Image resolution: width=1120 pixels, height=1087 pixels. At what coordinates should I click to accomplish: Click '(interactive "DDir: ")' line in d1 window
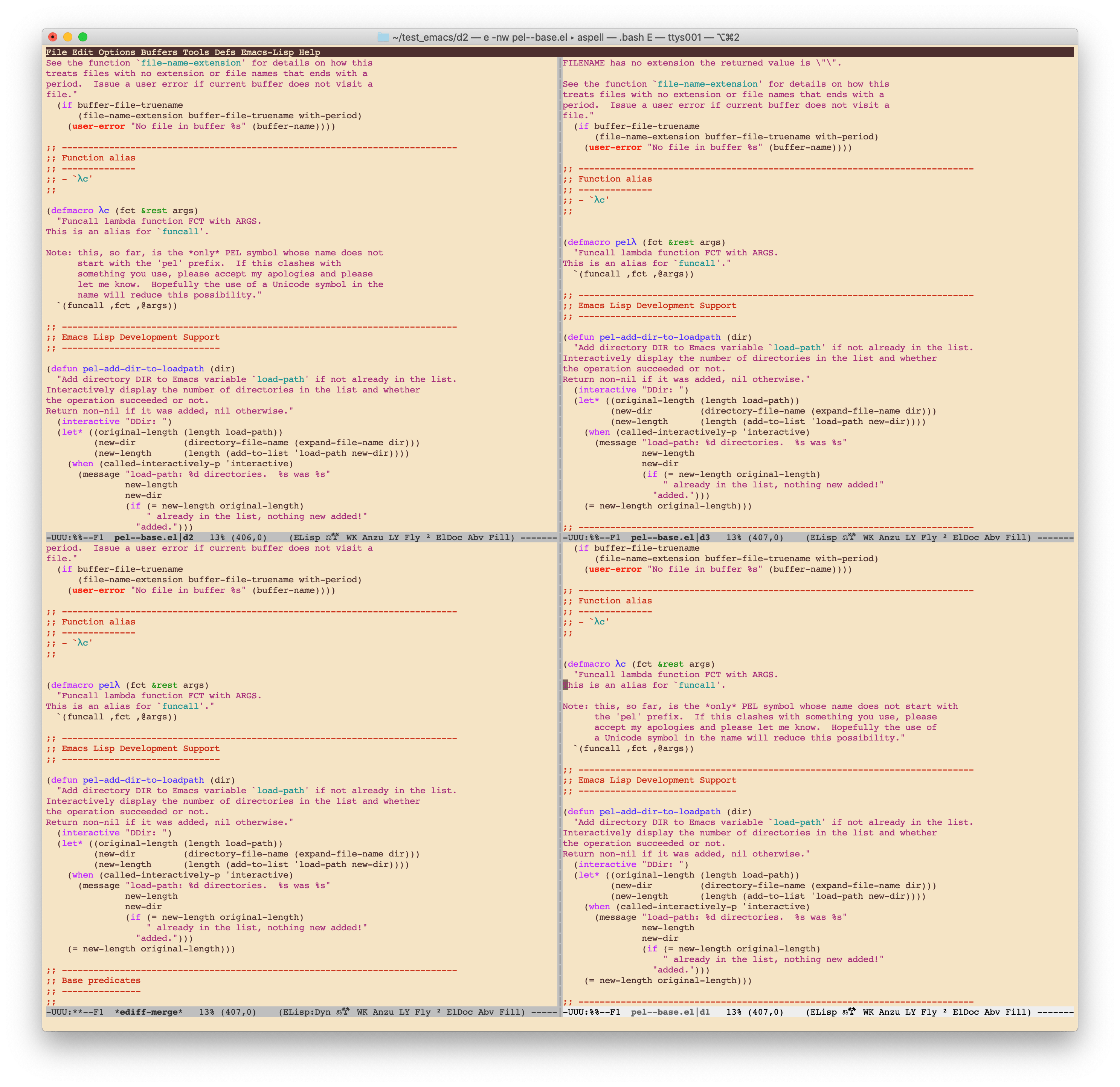[631, 864]
